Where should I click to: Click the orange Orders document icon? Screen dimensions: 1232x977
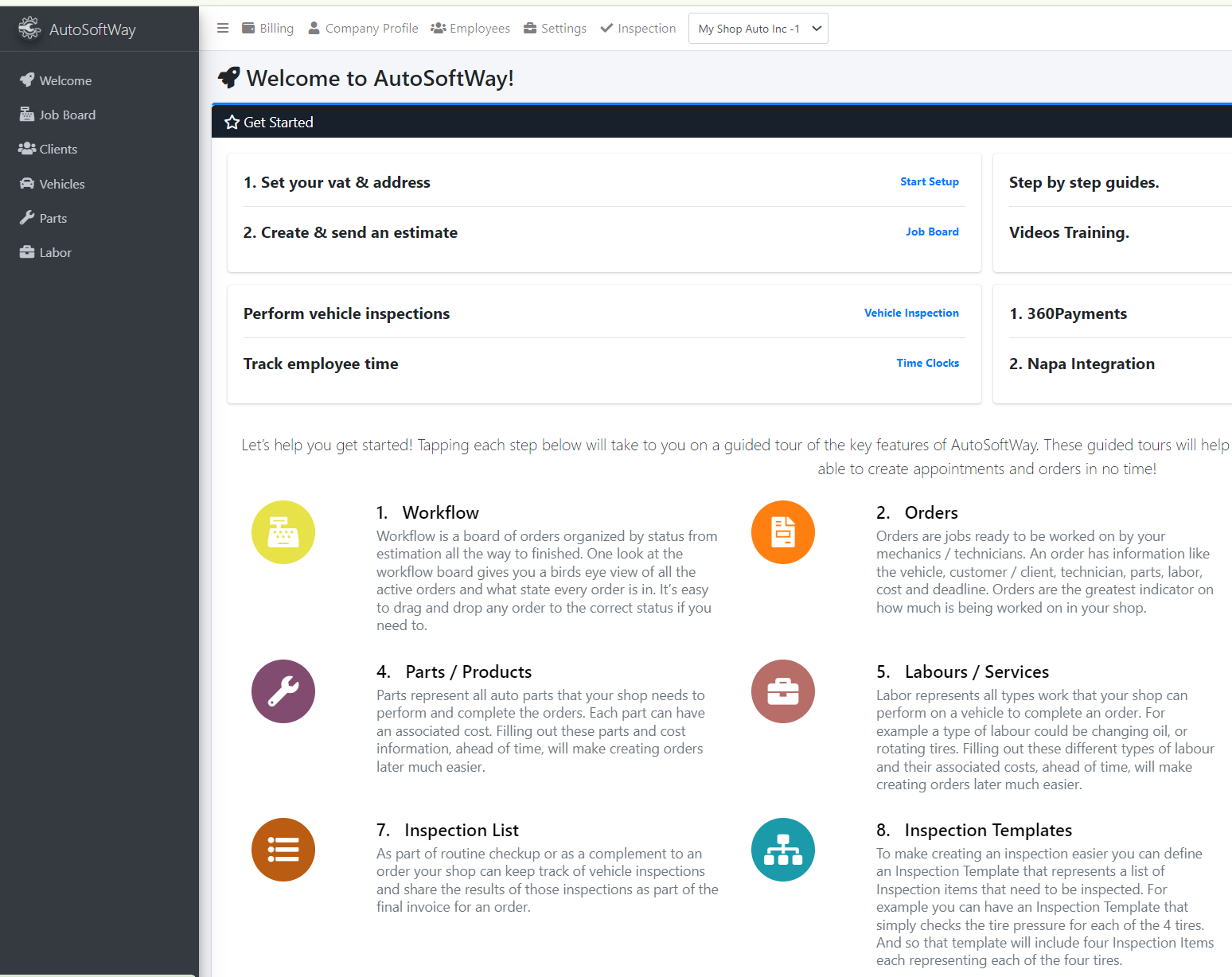782,532
